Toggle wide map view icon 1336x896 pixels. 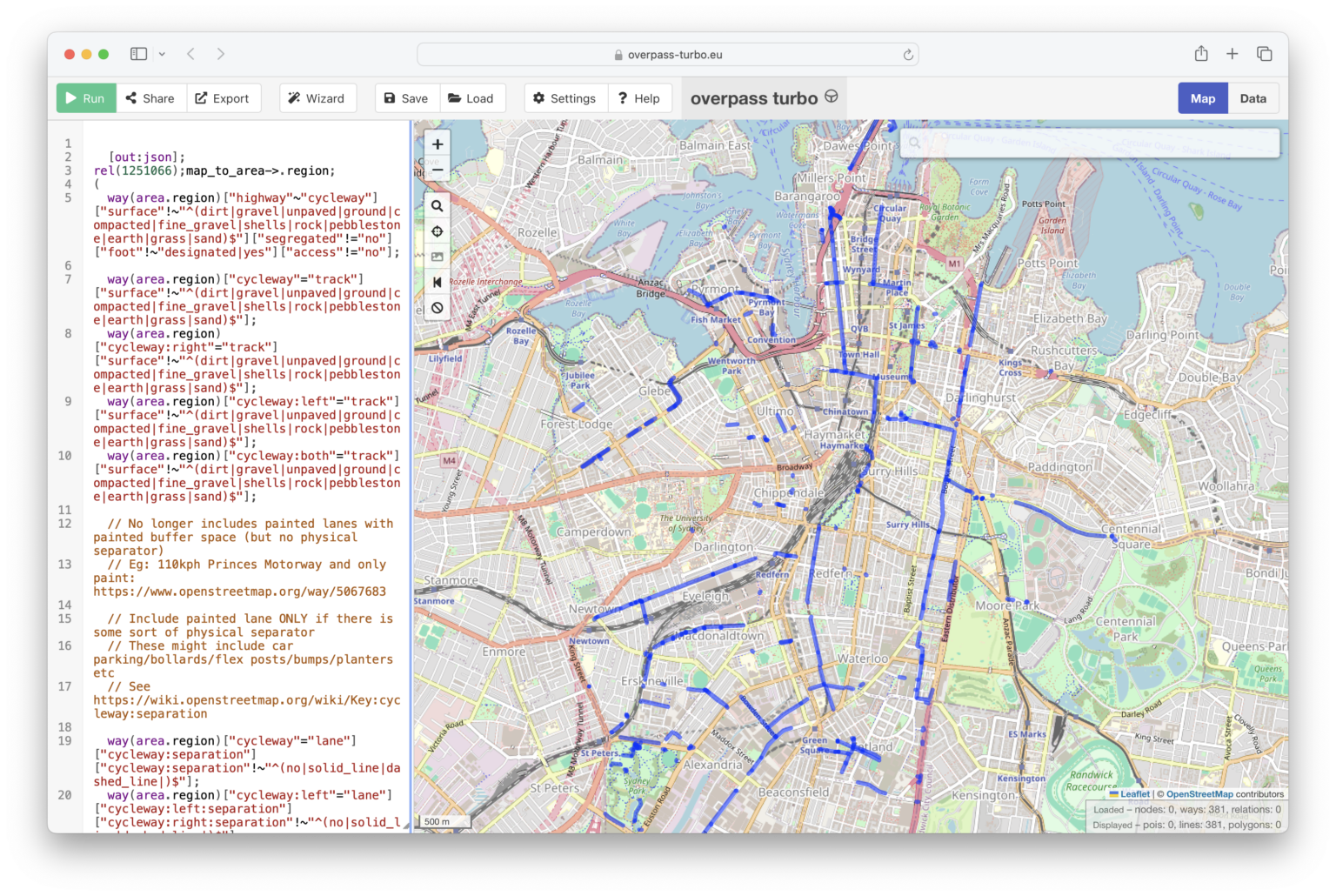point(438,282)
